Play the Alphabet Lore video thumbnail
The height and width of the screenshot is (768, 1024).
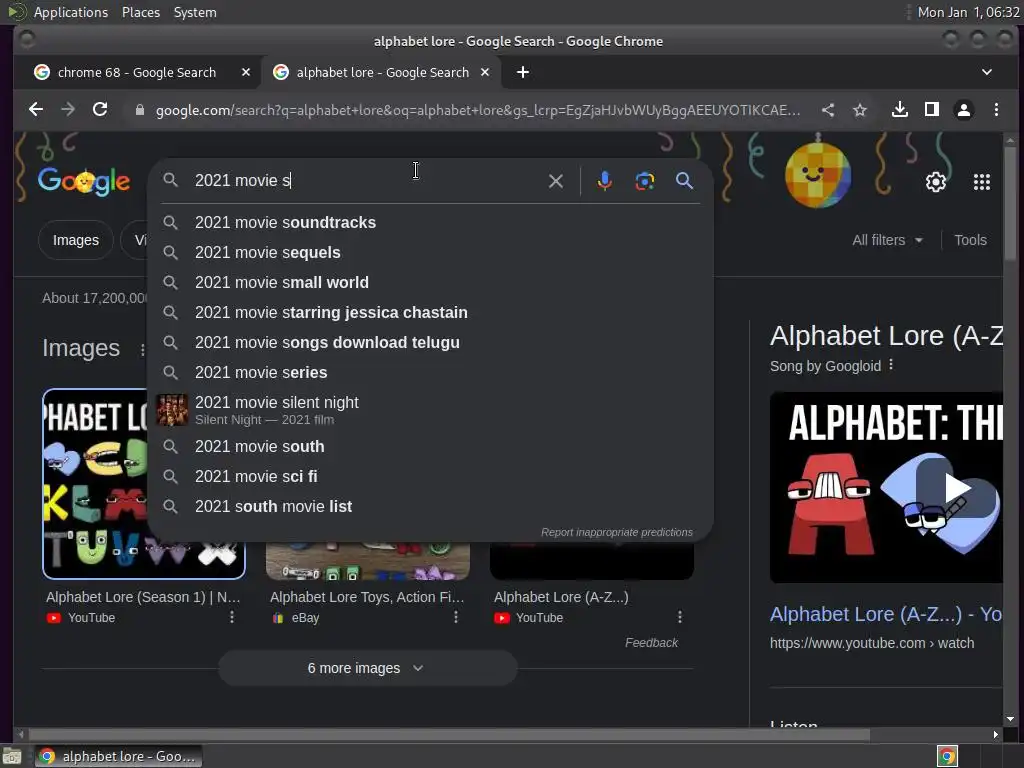pyautogui.click(x=956, y=487)
